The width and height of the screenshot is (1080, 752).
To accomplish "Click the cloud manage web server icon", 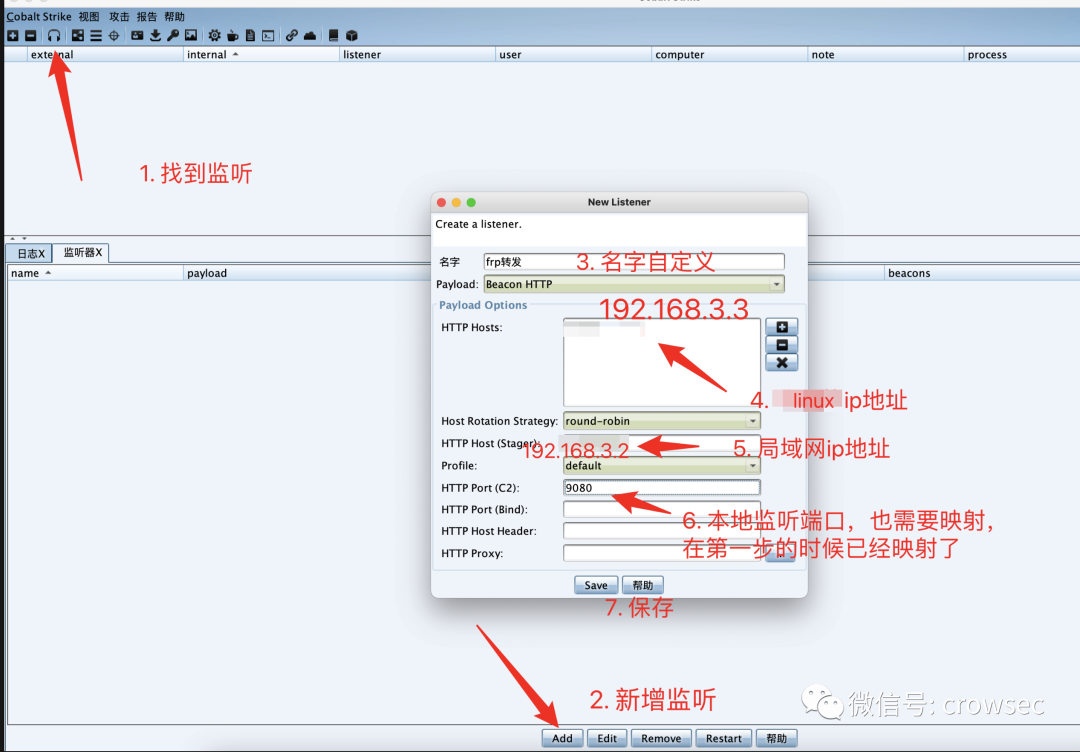I will 310,35.
